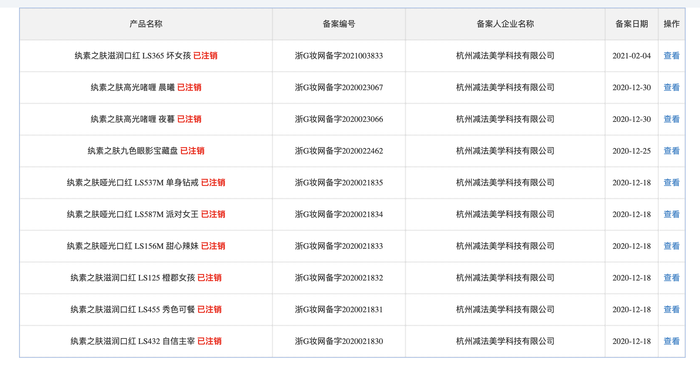View the LS537M 单身钻戒 record via 查看
The height and width of the screenshot is (366, 700).
[x=671, y=183]
